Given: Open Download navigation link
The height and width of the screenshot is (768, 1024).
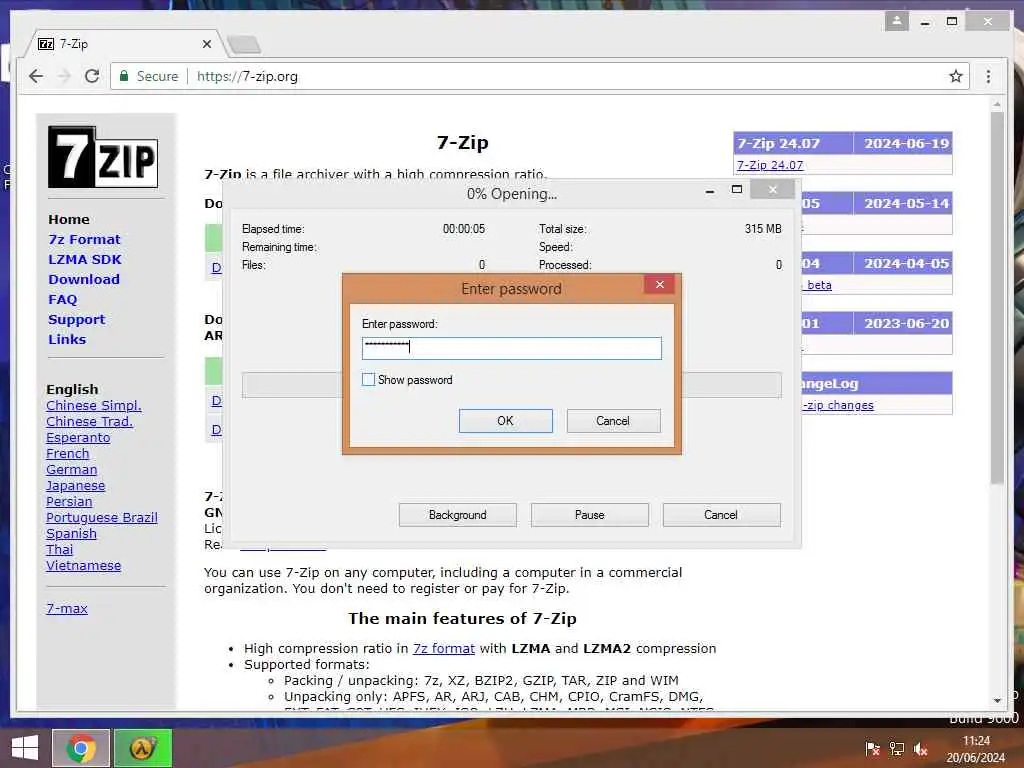Looking at the screenshot, I should click(84, 280).
